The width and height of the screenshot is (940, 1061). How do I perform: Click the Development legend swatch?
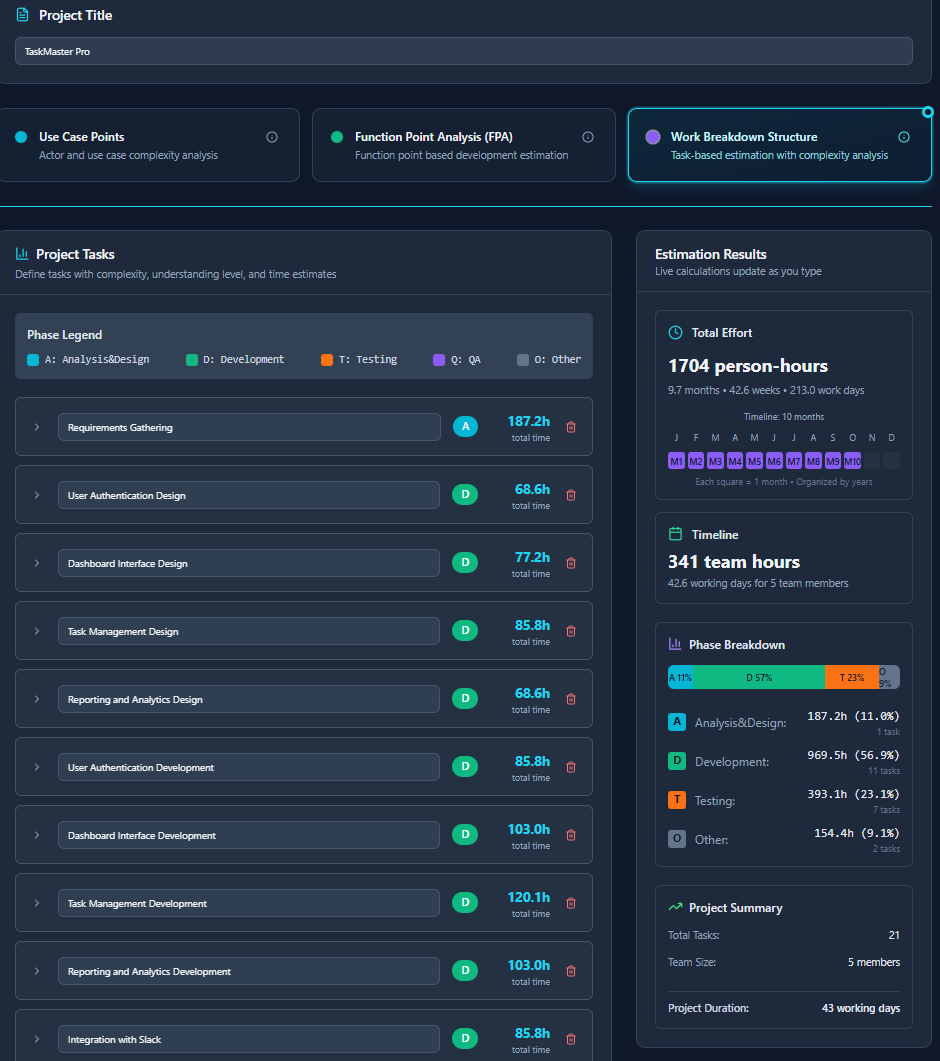click(x=192, y=360)
